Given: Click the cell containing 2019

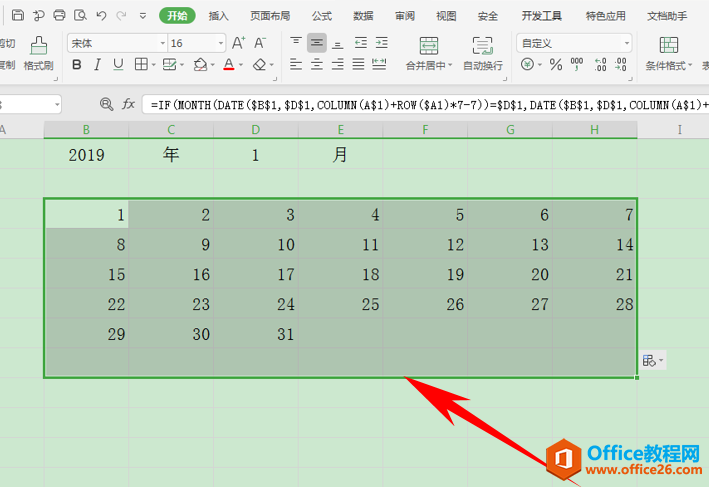Looking at the screenshot, I should [86, 155].
